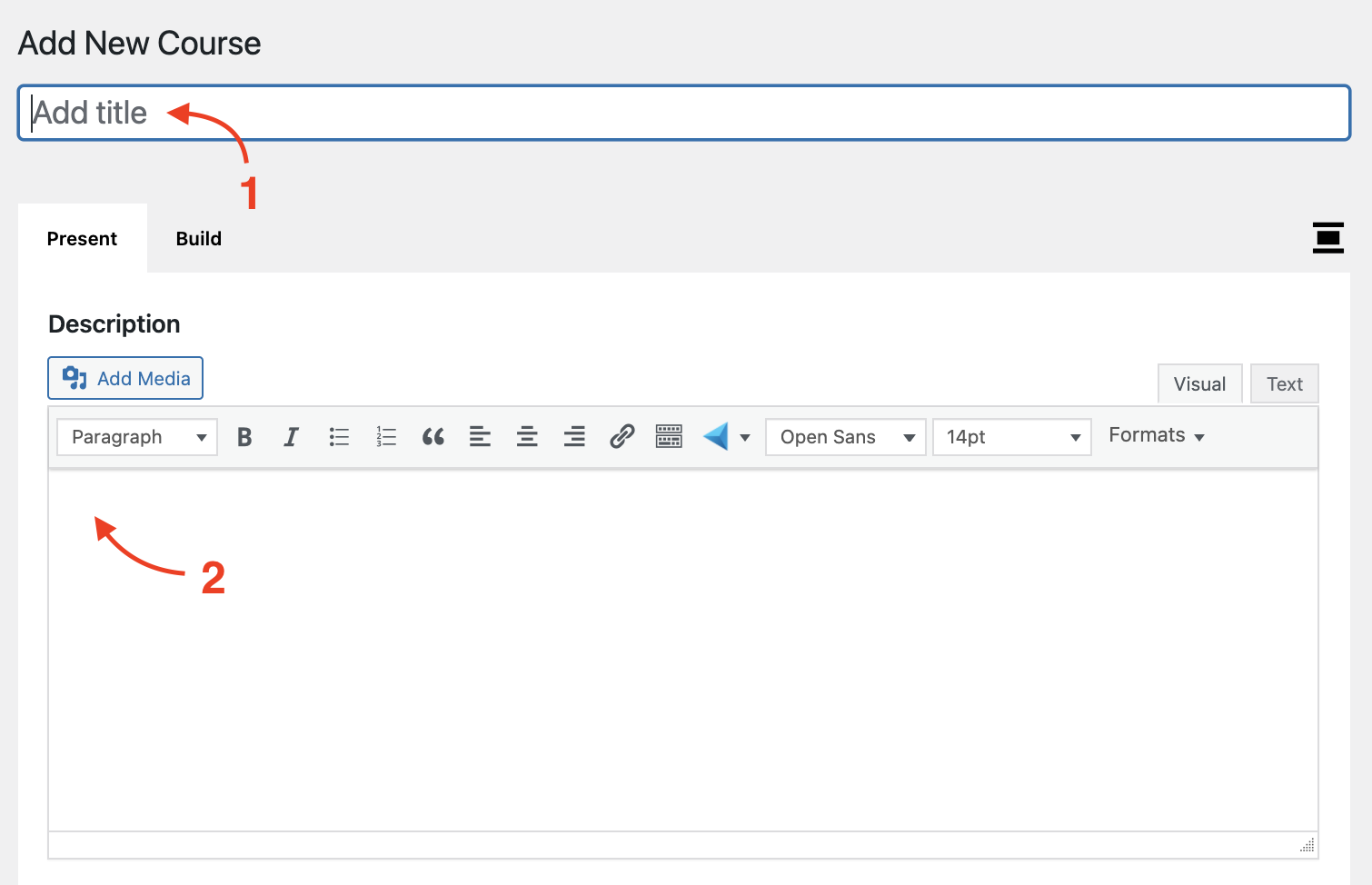The width and height of the screenshot is (1372, 885).
Task: Apply italic formatting
Action: tap(291, 437)
